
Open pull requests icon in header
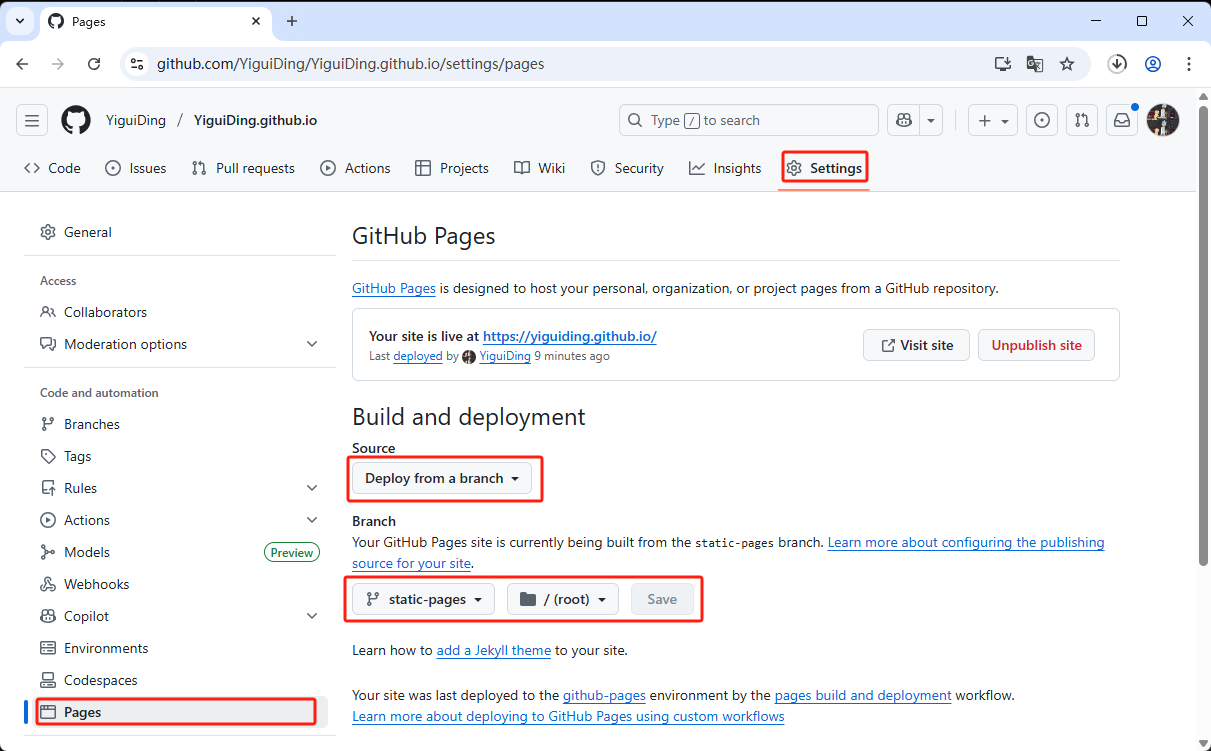1081,121
